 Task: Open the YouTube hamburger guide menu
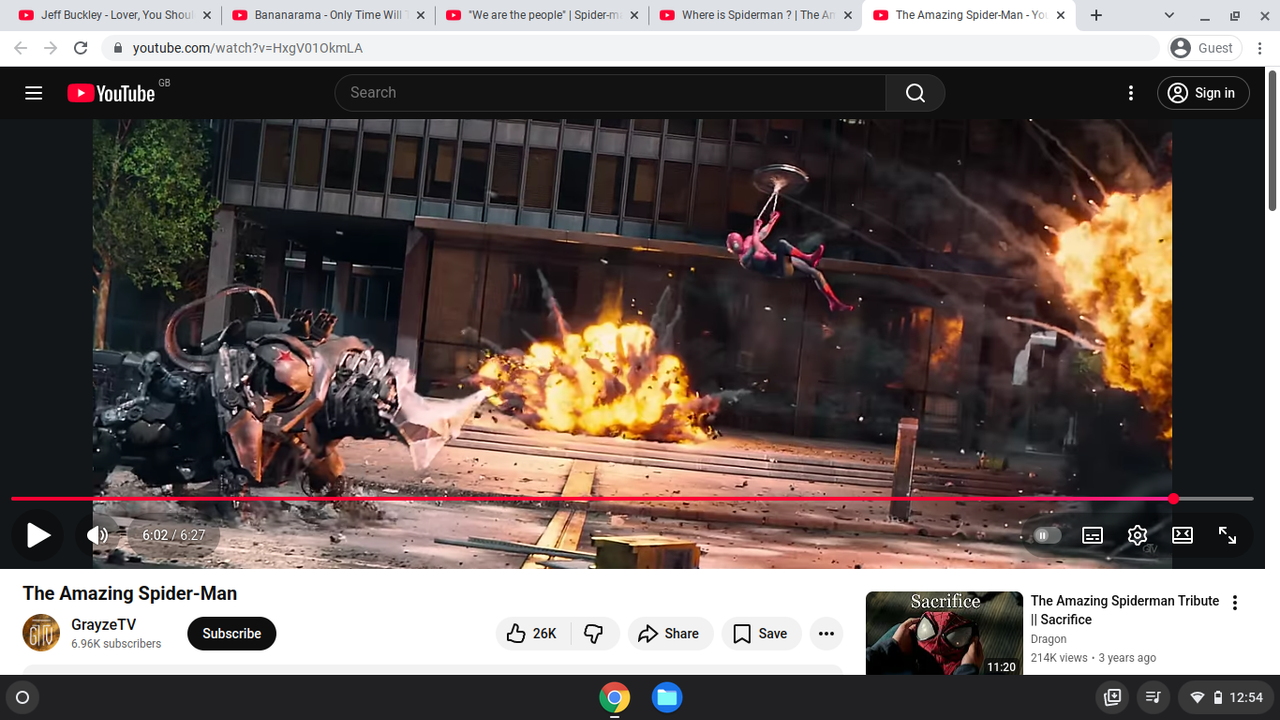[x=34, y=93]
